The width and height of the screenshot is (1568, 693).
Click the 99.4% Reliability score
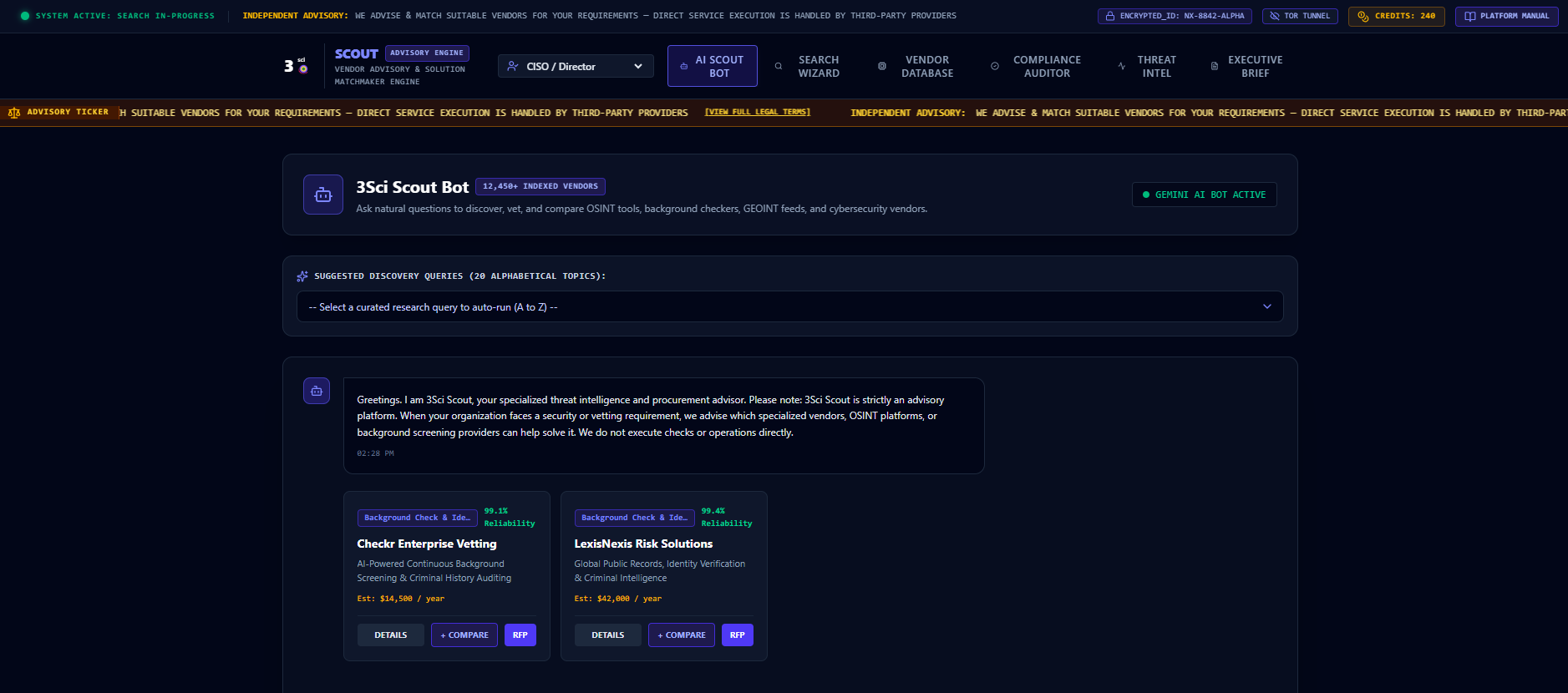point(727,517)
